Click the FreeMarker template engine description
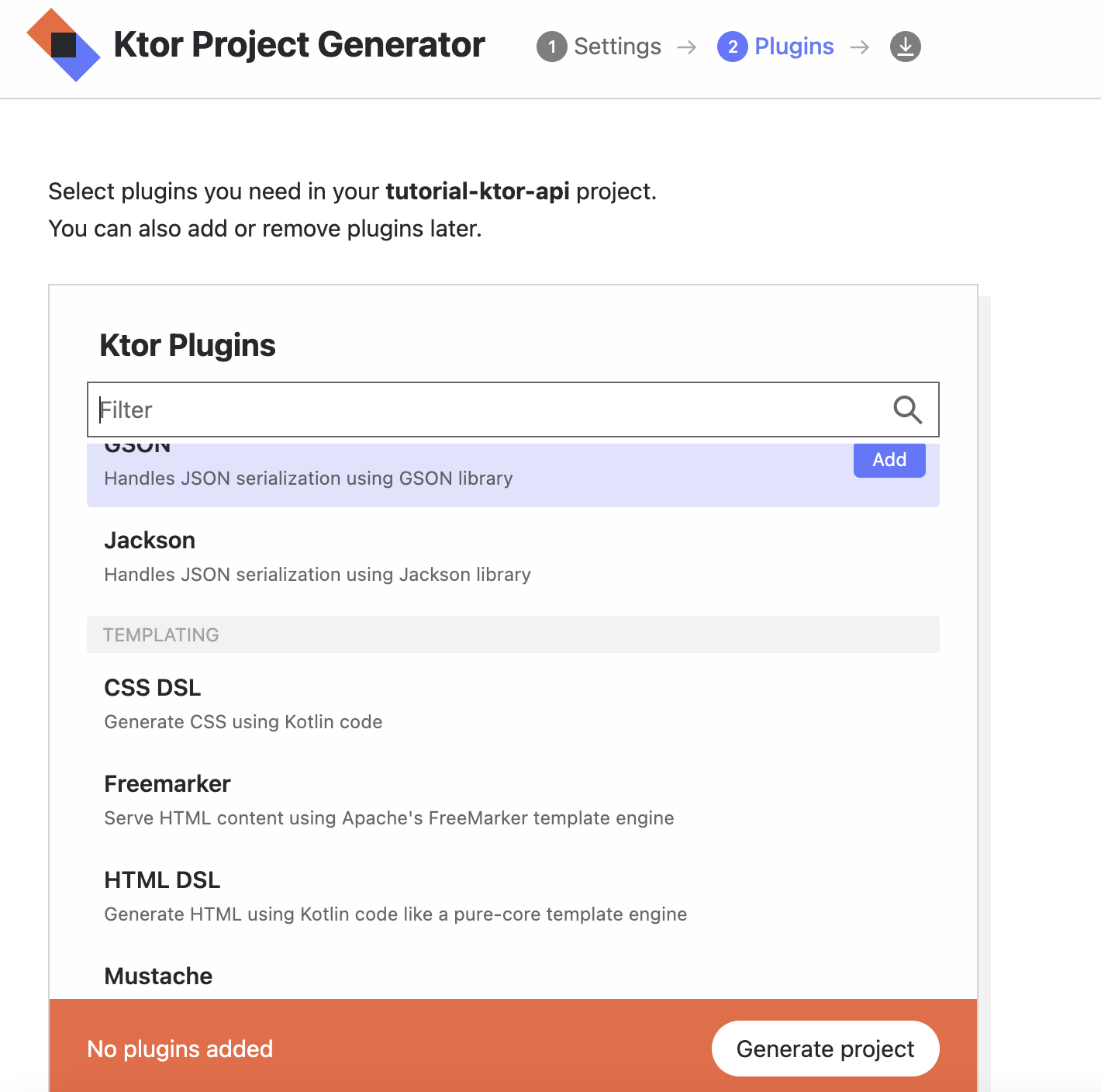 pyautogui.click(x=389, y=818)
